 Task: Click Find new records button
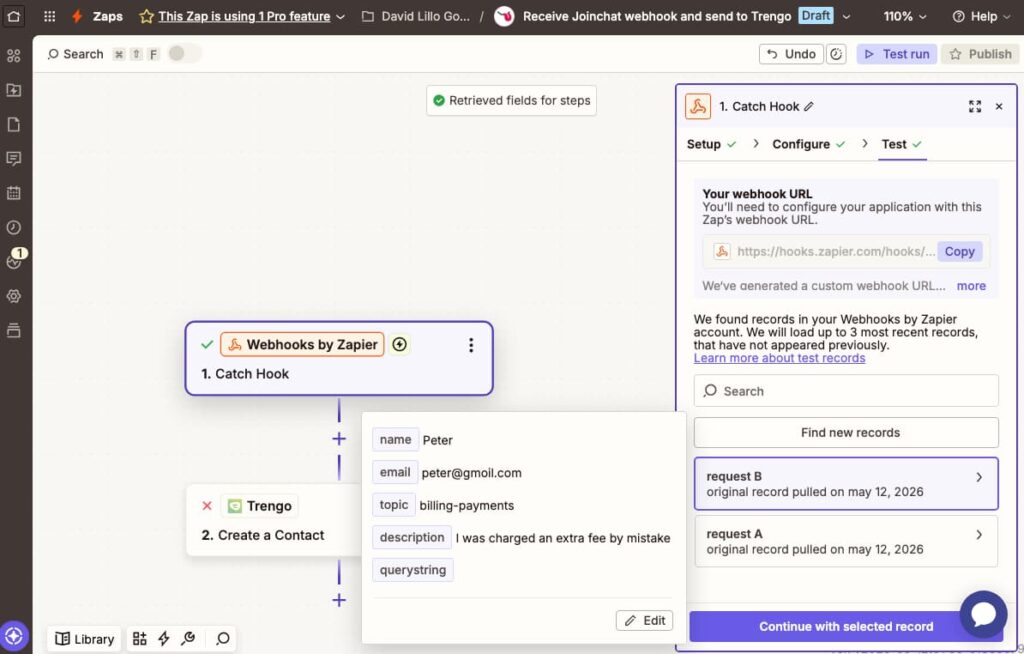coord(846,433)
